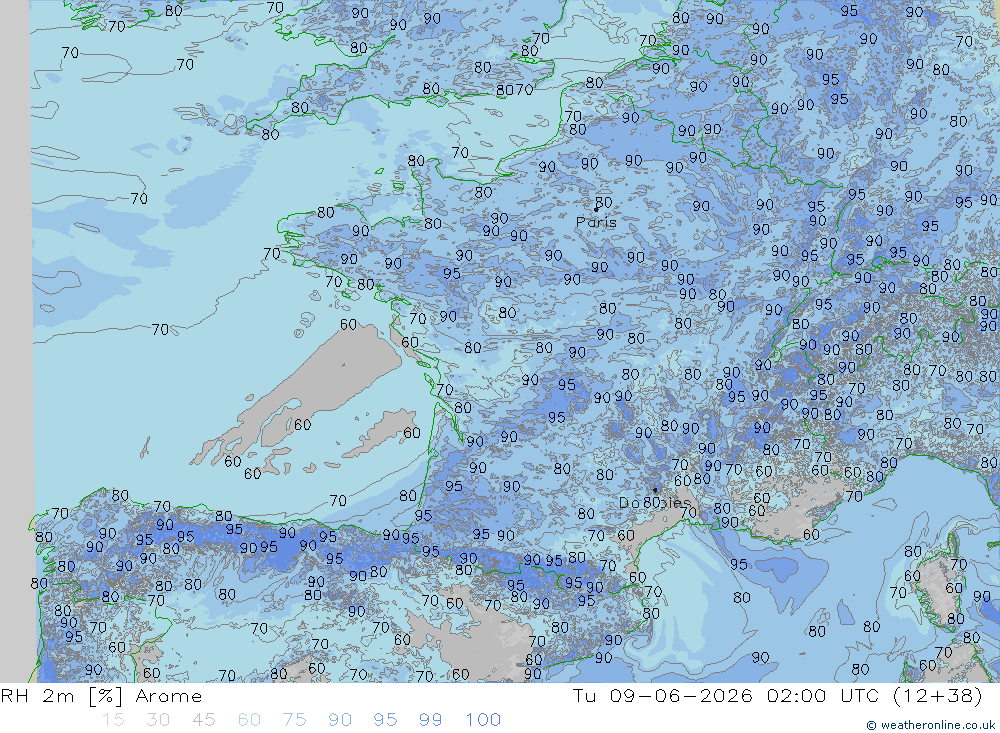This screenshot has width=1000, height=733.
Task: Click legend value 45
Action: click(203, 720)
